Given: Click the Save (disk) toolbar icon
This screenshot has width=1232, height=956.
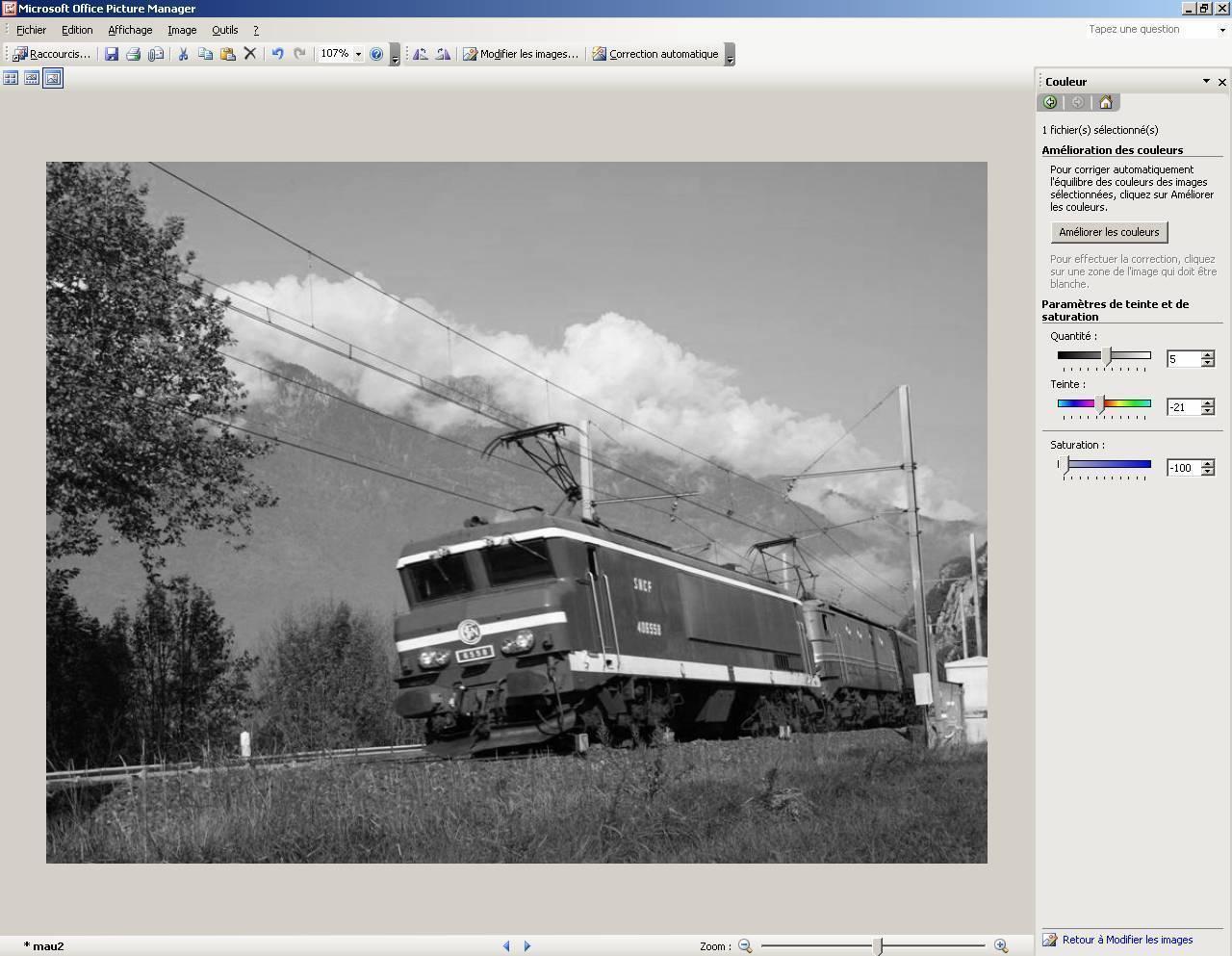Looking at the screenshot, I should pos(112,54).
